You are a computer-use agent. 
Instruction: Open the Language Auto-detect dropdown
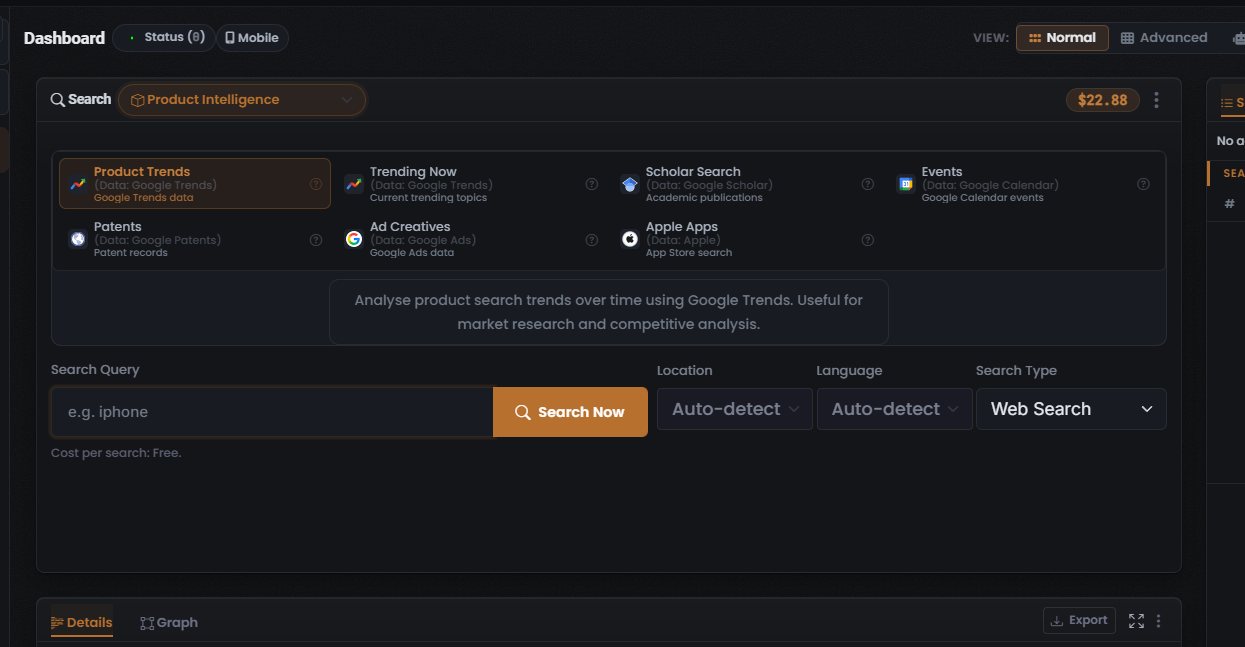(x=895, y=409)
